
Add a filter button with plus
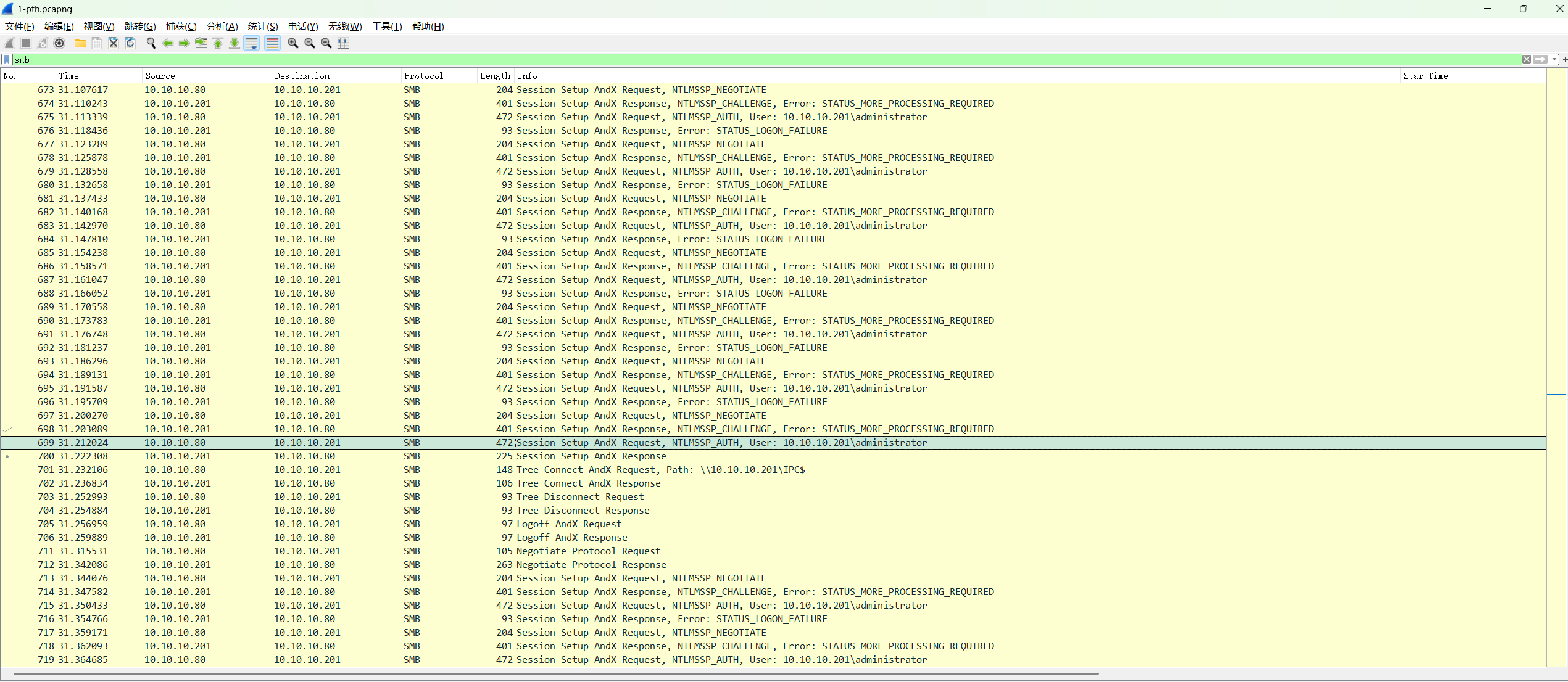point(1564,60)
